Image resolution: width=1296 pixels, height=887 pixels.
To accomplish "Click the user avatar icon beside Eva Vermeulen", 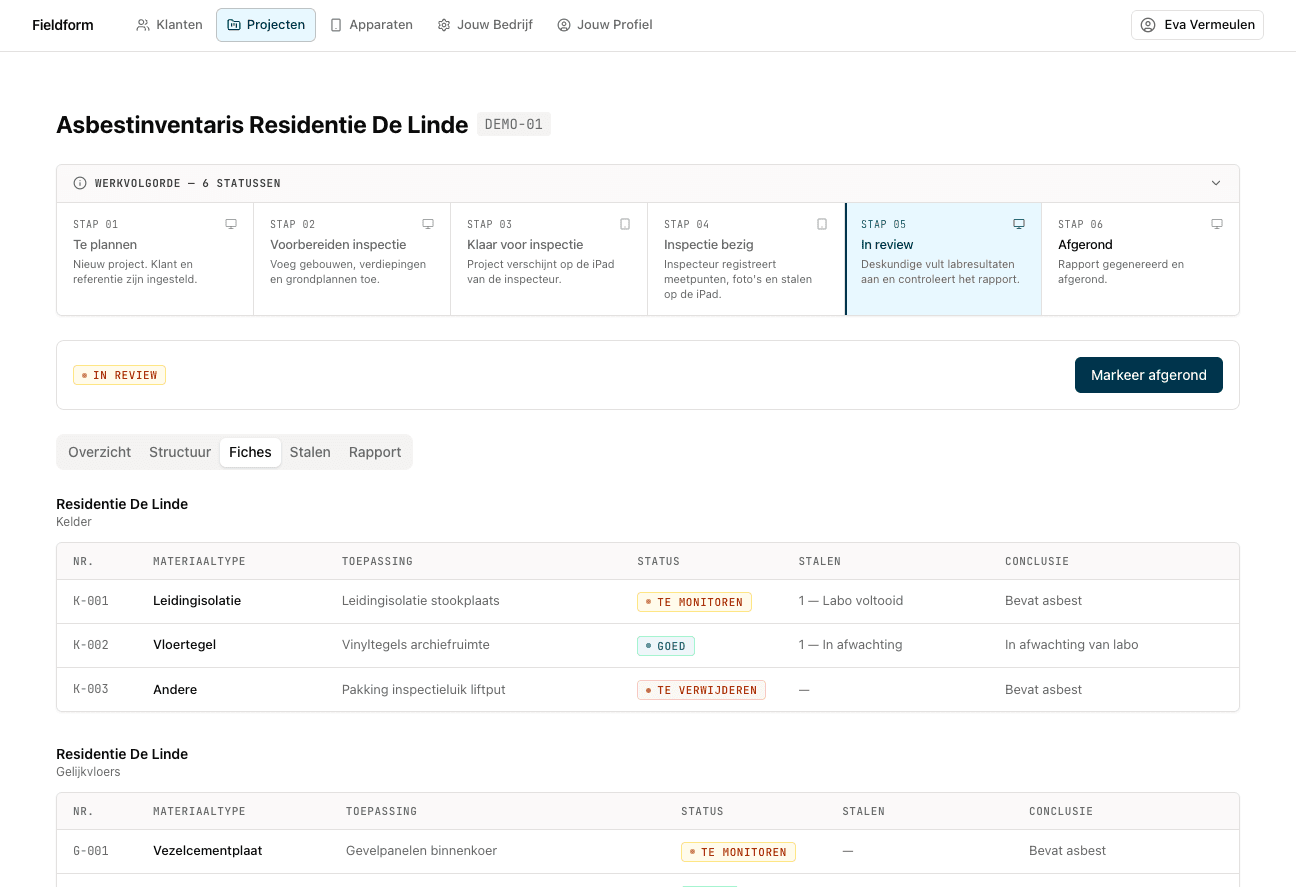I will (1148, 25).
